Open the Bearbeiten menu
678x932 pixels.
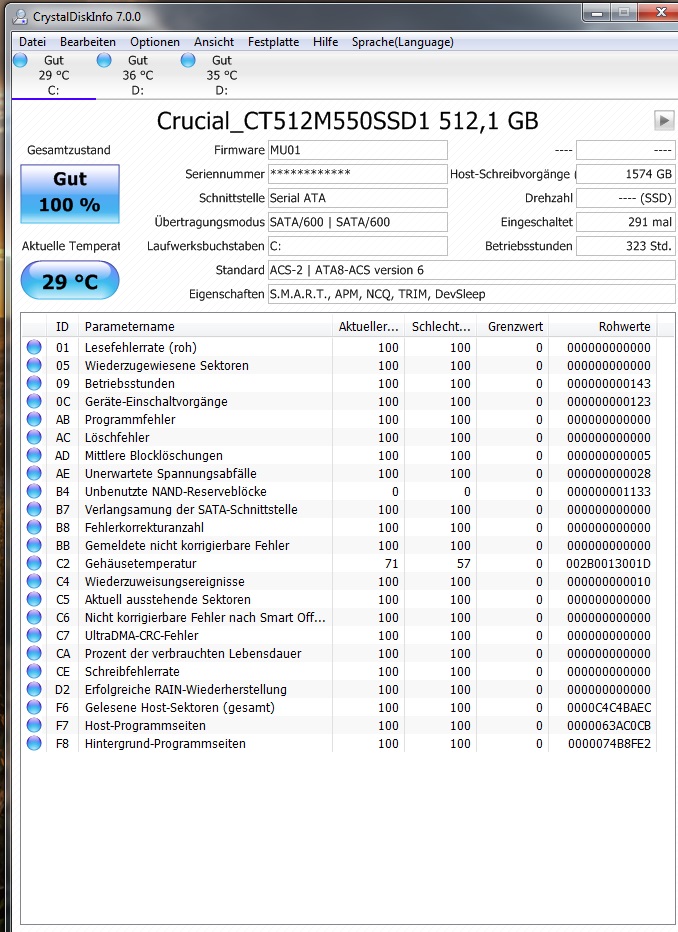87,42
